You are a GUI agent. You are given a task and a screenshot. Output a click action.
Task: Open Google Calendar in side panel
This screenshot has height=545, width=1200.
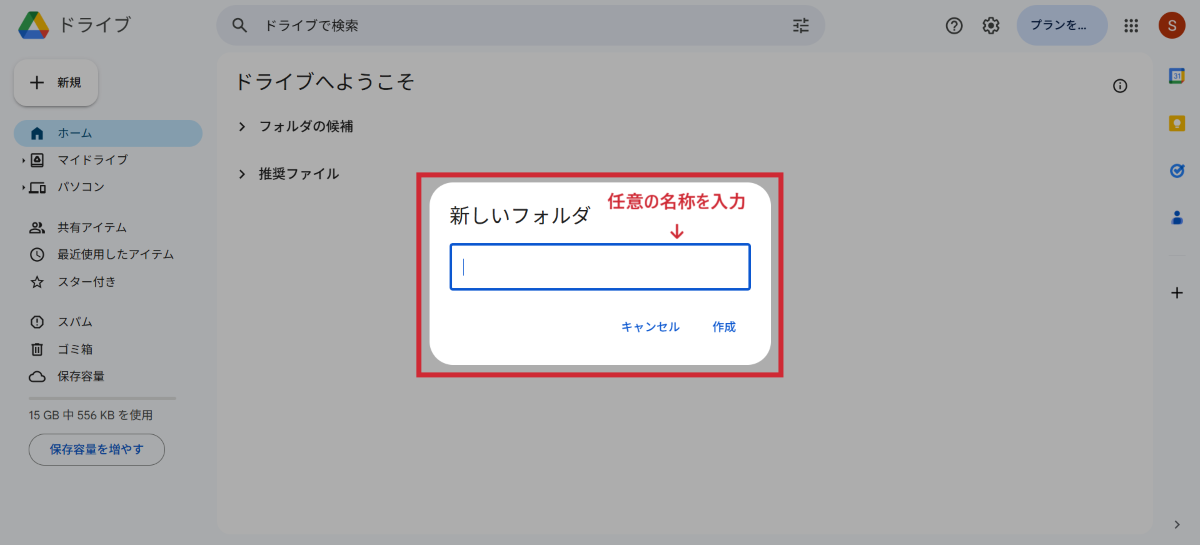pos(1177,77)
